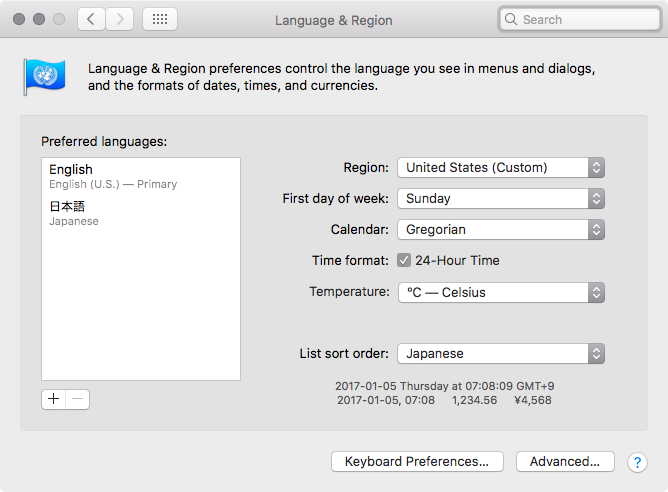Click the back navigation arrow
This screenshot has width=668, height=492.
91,19
